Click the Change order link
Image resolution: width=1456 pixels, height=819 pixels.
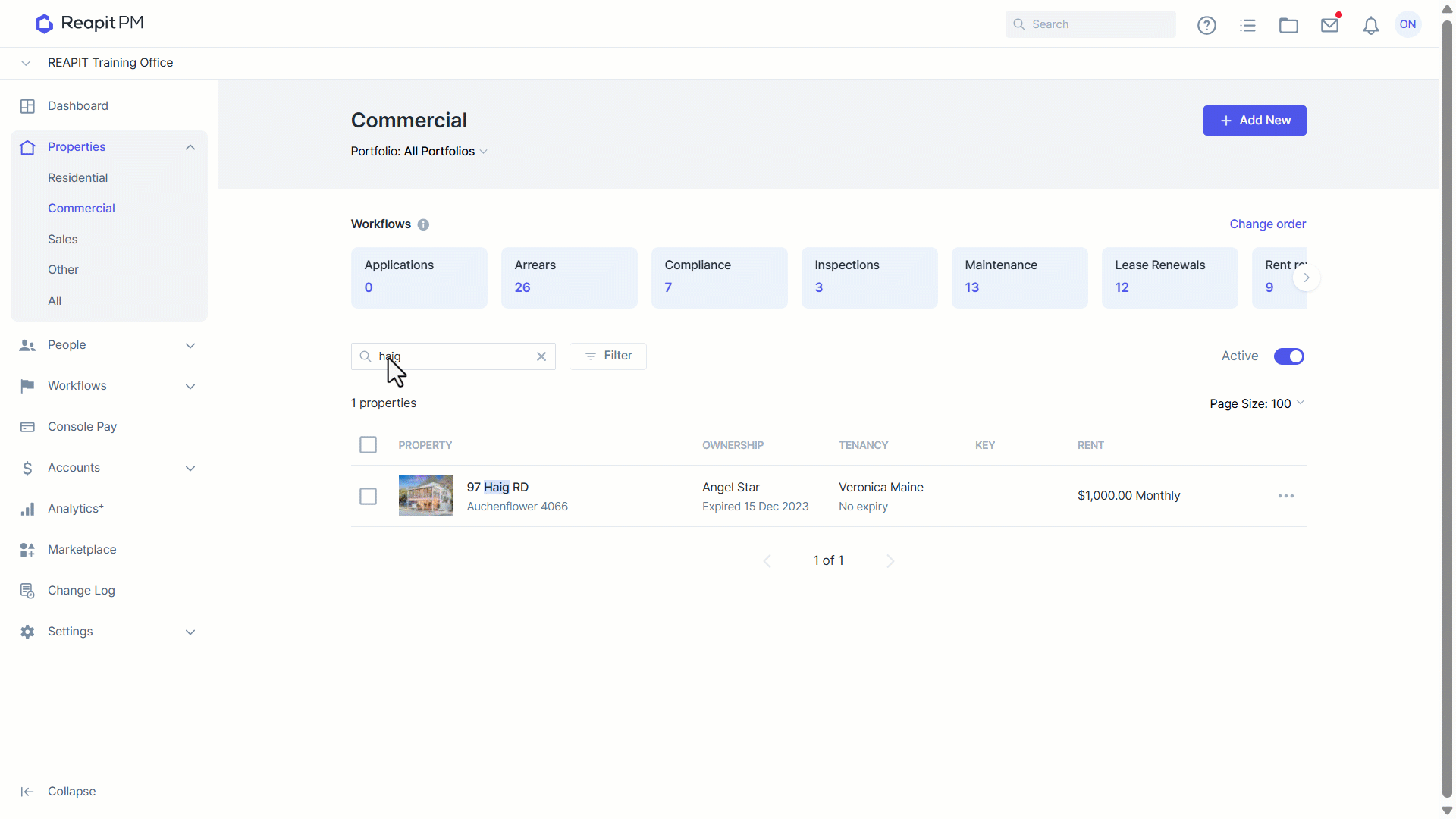(1267, 224)
